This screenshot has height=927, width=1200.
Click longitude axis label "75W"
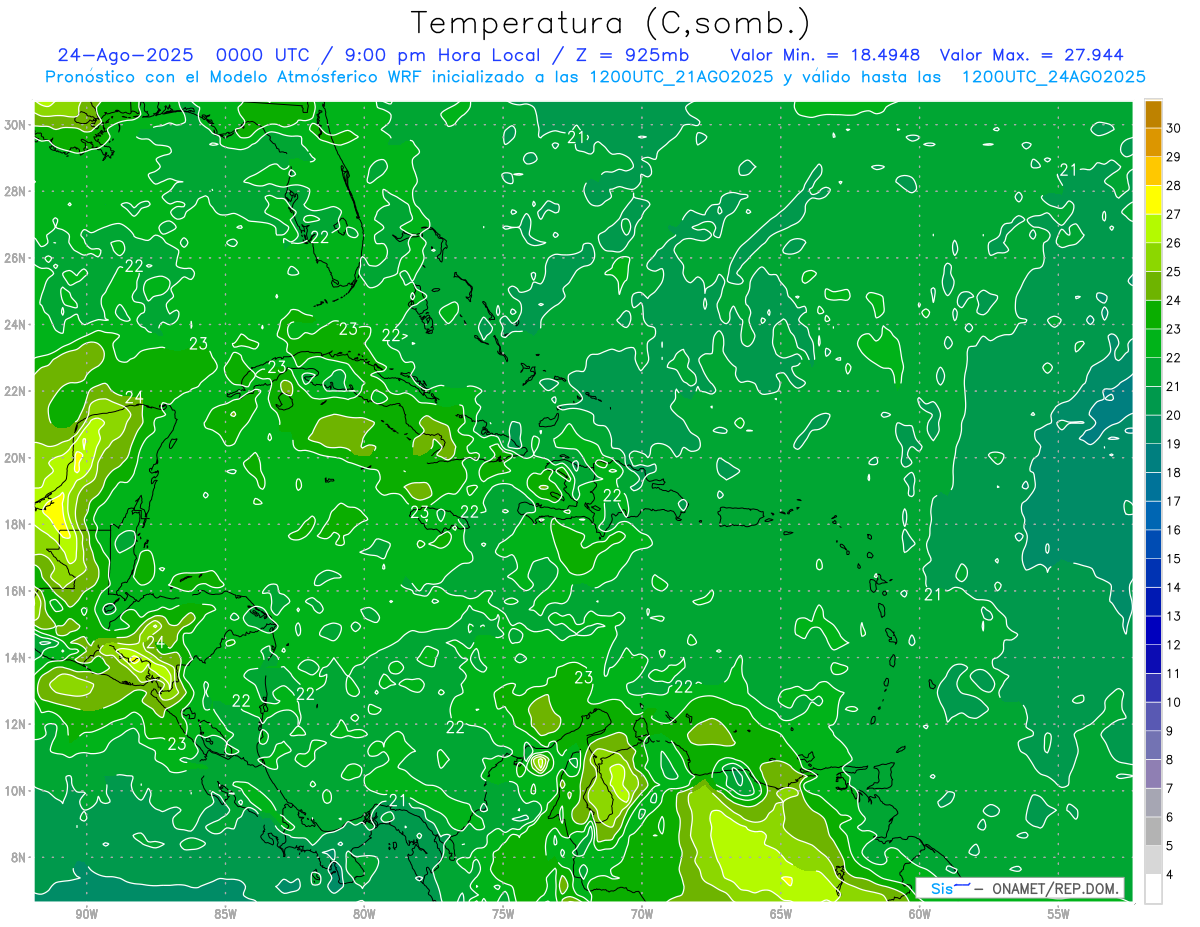coord(503,914)
